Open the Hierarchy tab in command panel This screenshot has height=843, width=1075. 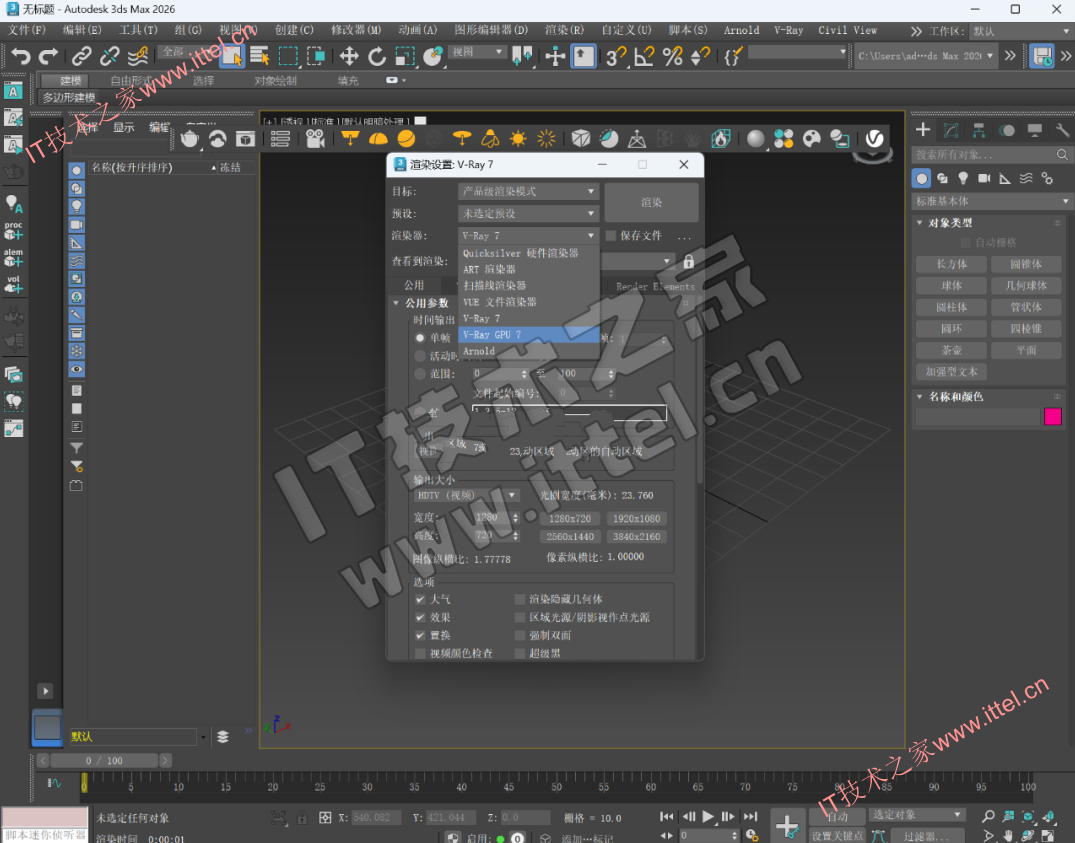pos(979,130)
